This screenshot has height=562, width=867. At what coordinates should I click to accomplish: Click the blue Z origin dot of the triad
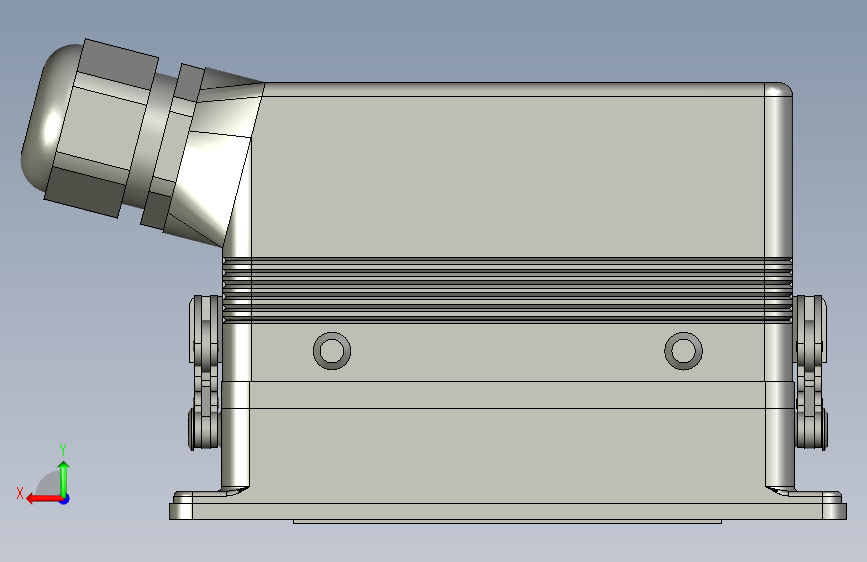coord(65,499)
